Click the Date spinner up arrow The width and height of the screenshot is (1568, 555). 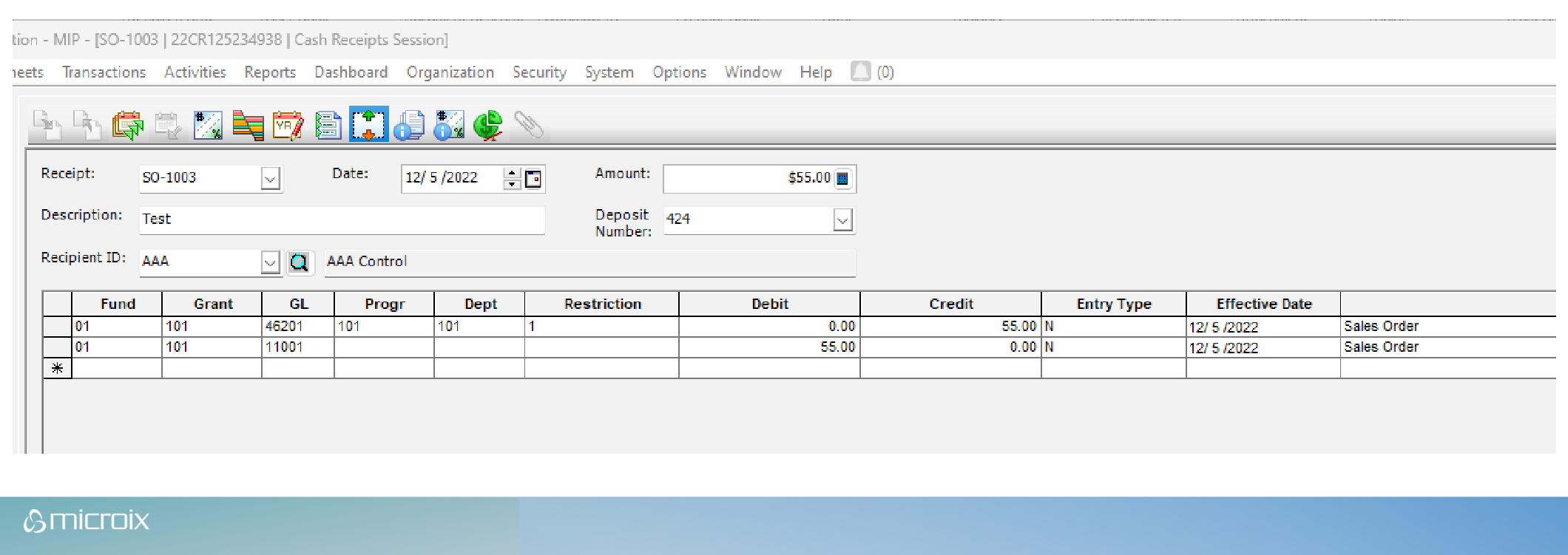tap(512, 173)
